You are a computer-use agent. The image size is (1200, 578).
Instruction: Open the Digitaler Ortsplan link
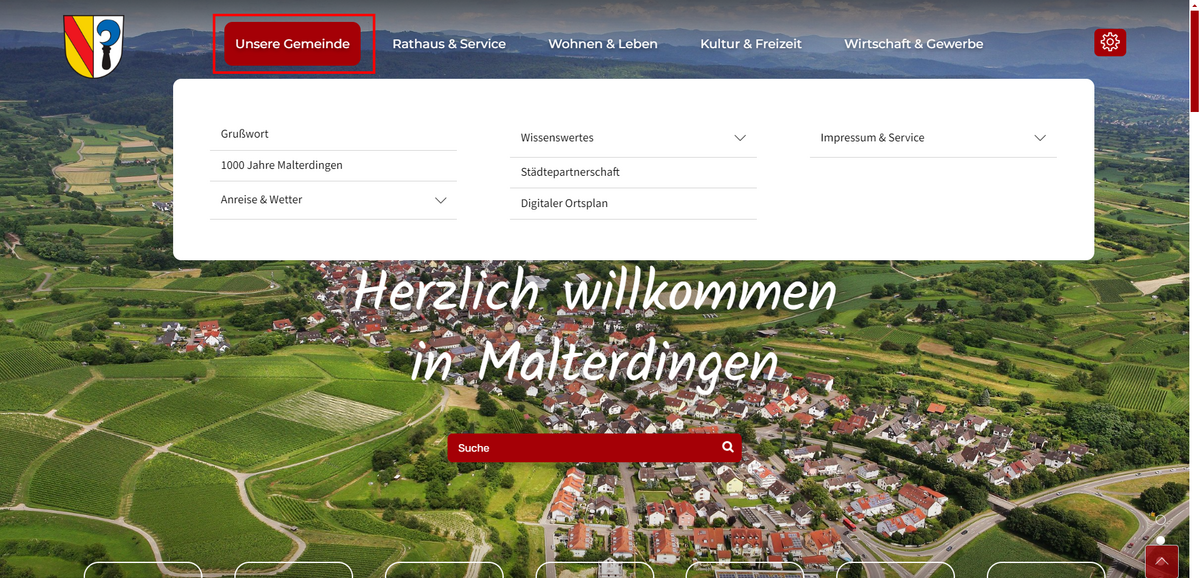click(564, 203)
